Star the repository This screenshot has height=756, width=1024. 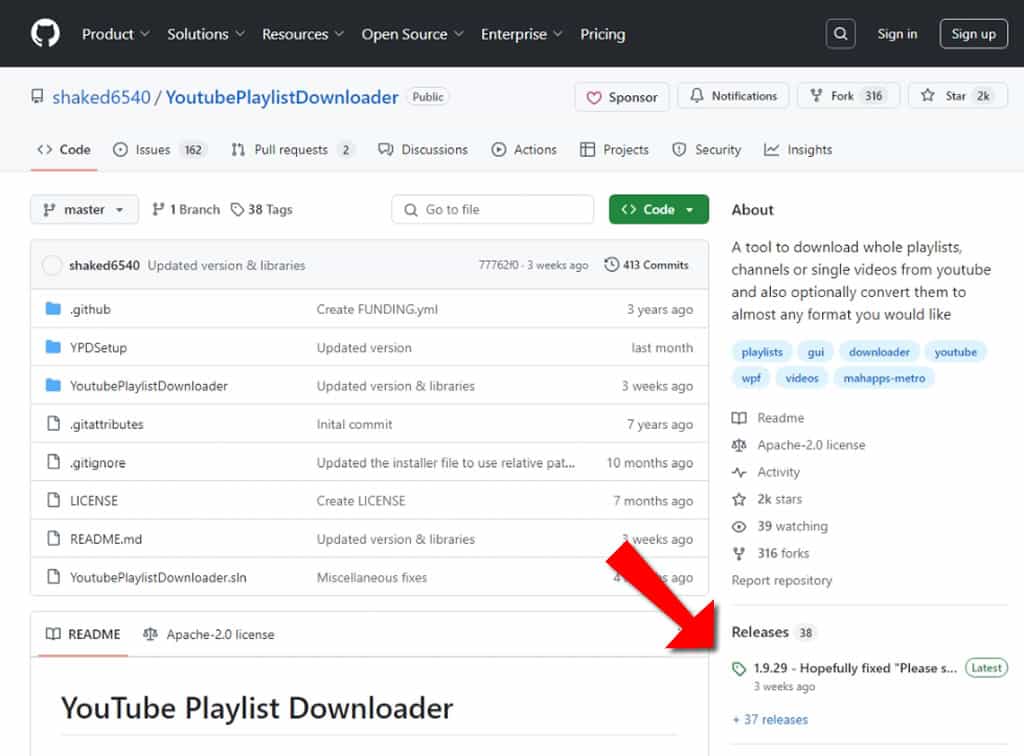(x=958, y=96)
